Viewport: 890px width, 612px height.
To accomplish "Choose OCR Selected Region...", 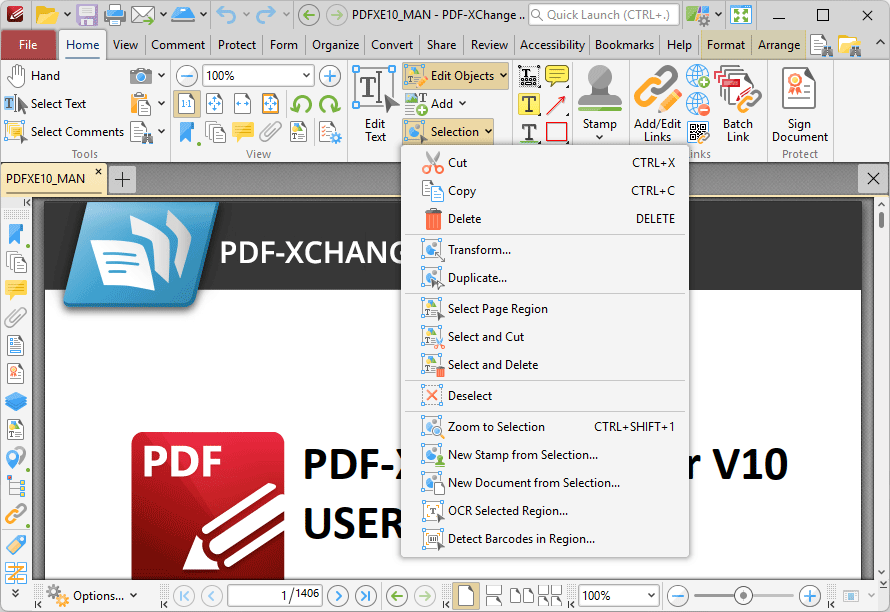I will pos(545,511).
